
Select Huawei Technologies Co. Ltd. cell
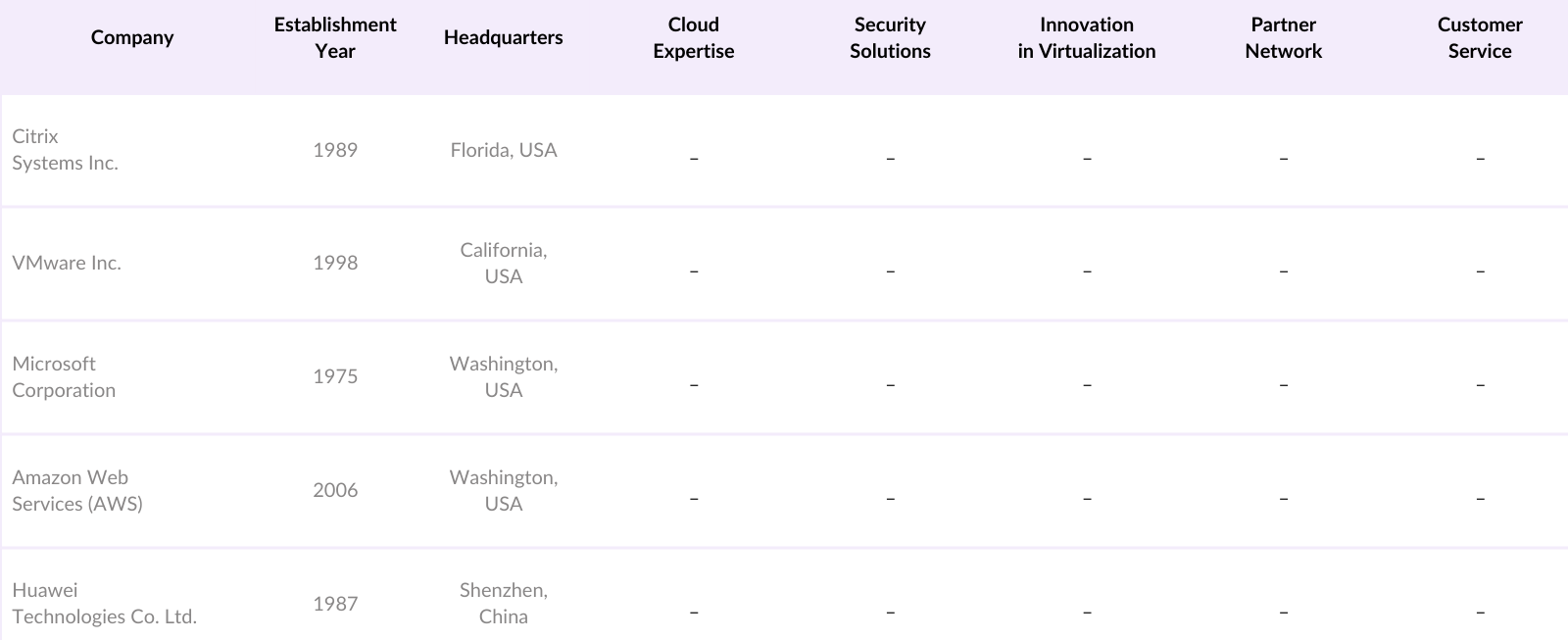coord(104,603)
